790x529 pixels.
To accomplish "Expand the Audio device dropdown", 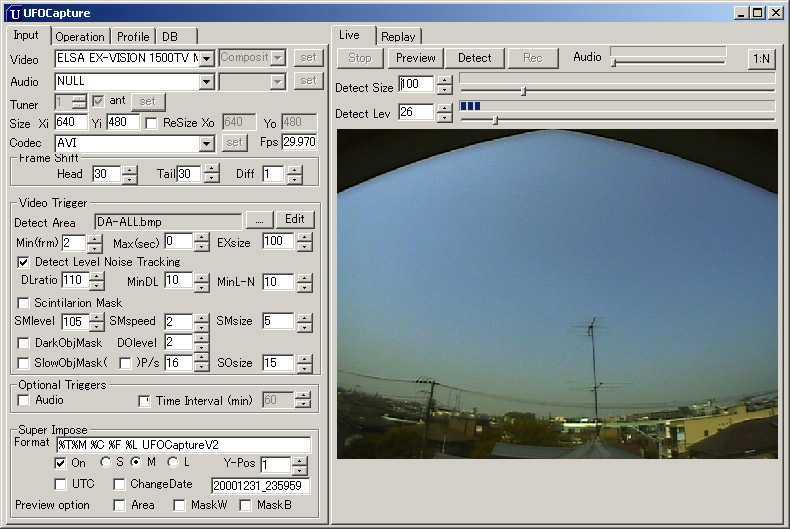I will point(206,82).
